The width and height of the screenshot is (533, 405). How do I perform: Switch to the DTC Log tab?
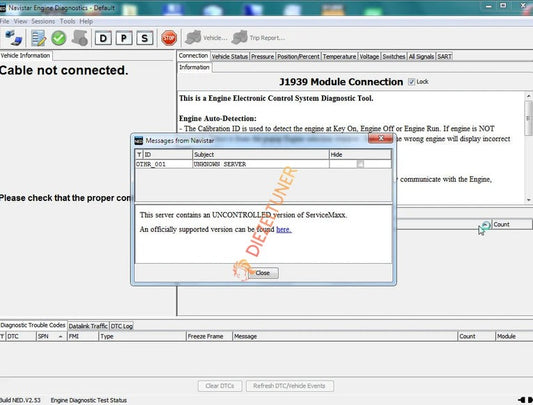121,326
